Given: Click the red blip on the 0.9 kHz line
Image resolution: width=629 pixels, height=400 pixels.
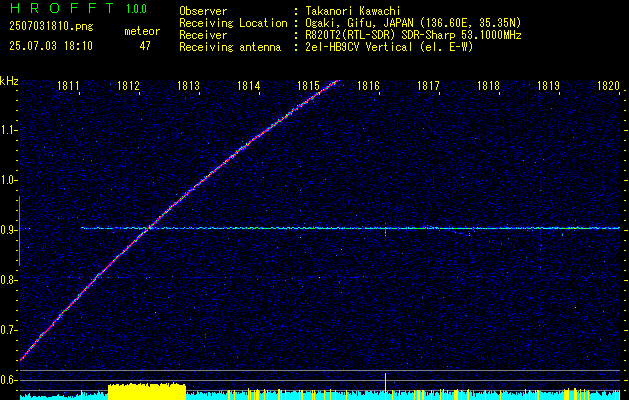Looking at the screenshot, I should (386, 230).
